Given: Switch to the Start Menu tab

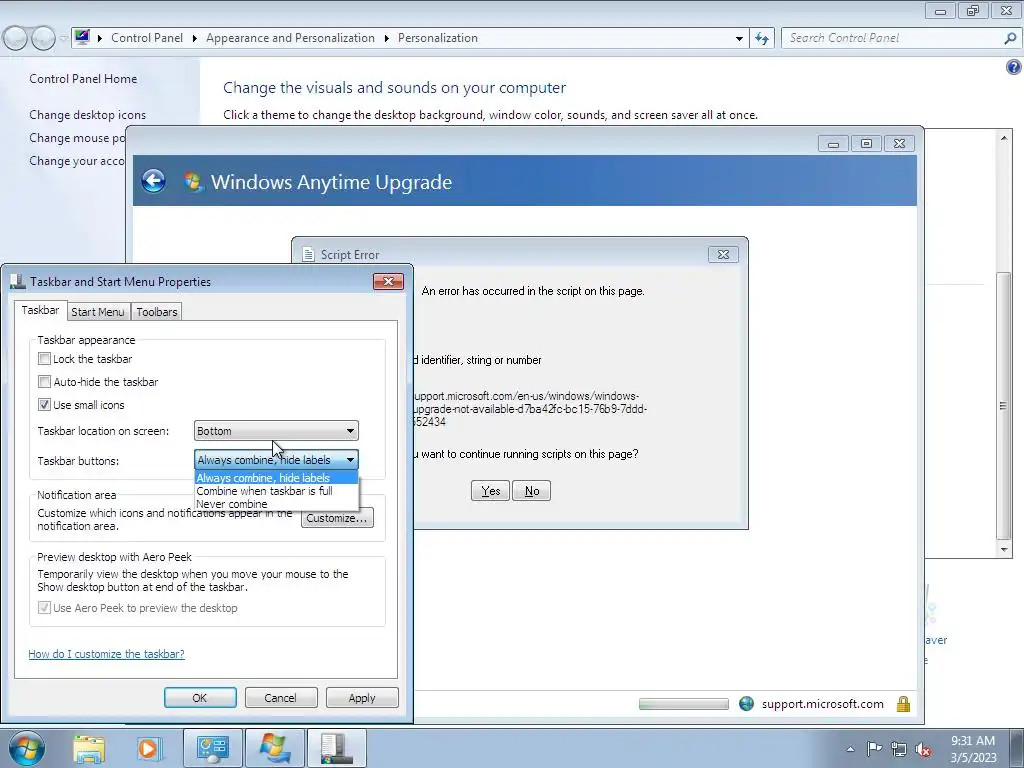Looking at the screenshot, I should point(98,312).
